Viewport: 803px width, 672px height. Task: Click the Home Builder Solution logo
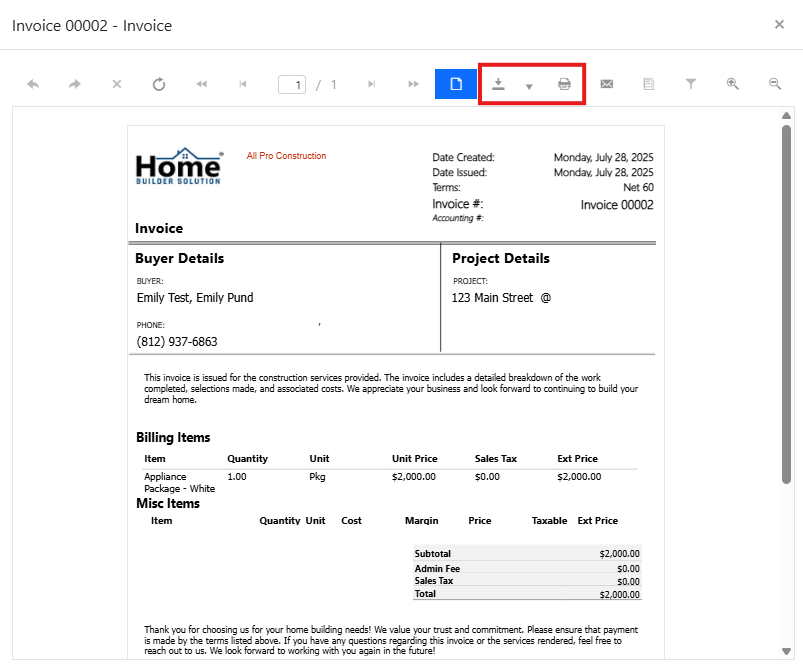click(179, 166)
